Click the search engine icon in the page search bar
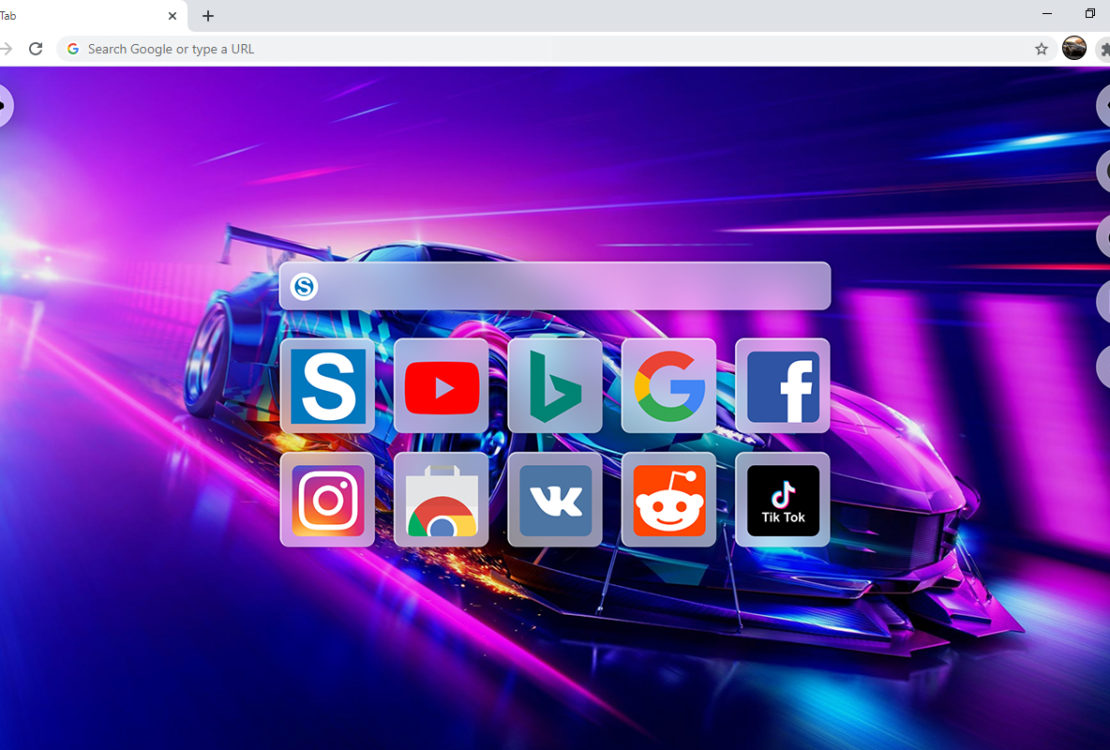The image size is (1110, 750). (x=304, y=287)
